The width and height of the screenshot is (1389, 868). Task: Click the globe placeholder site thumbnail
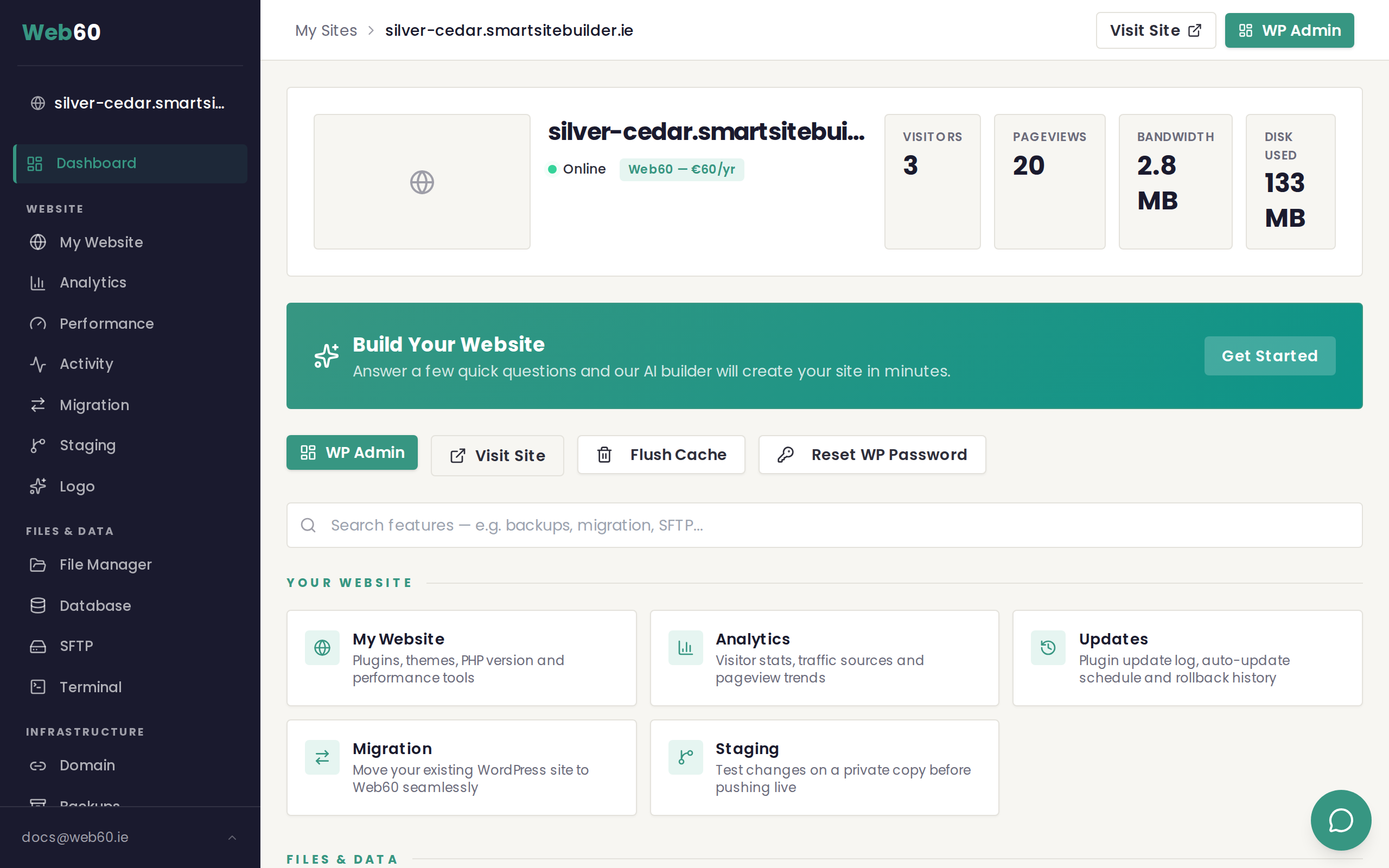422,182
